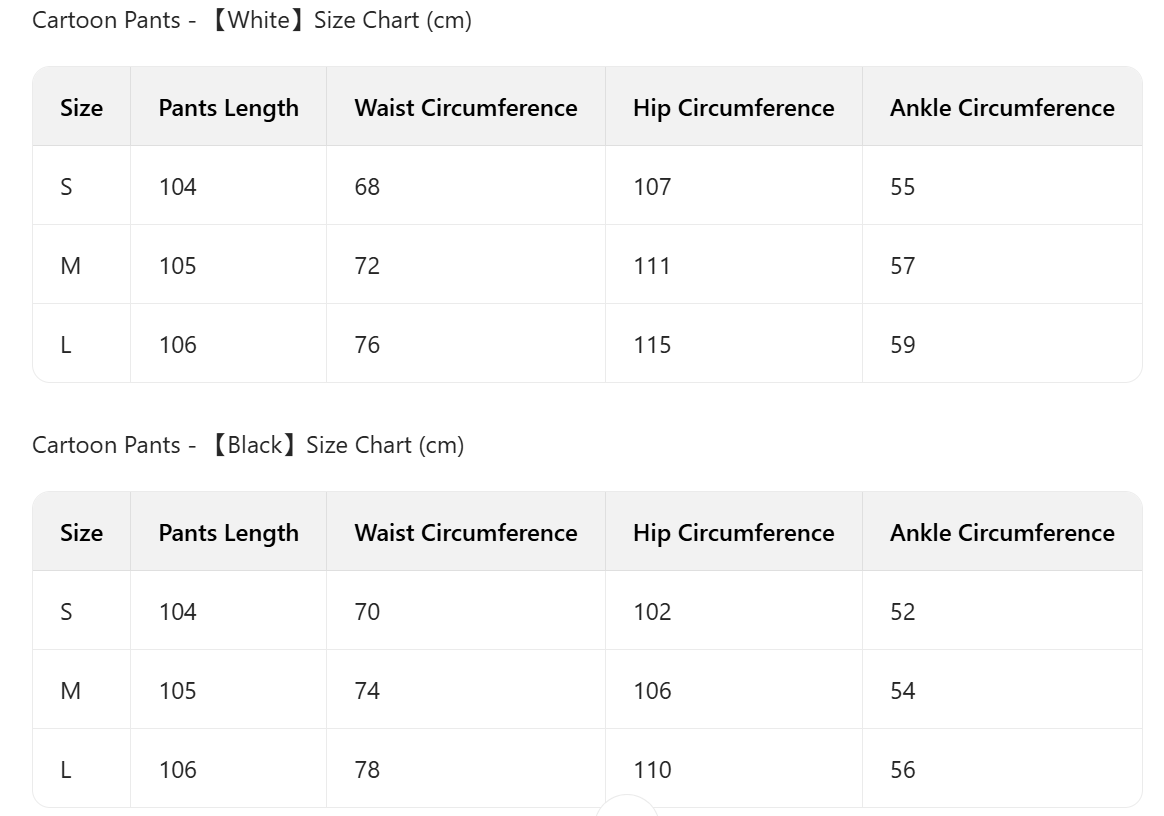Click the hip value 106 cell
The width and height of the screenshot is (1164, 816).
point(652,691)
